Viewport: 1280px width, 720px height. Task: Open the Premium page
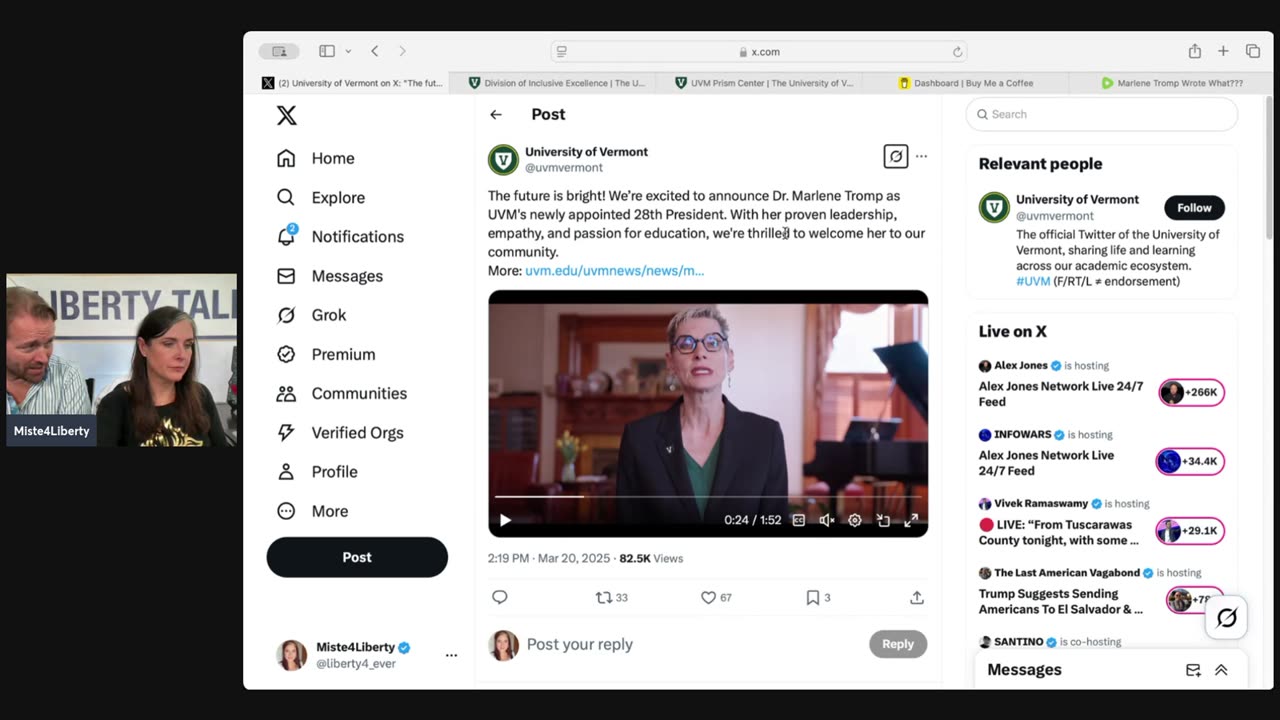[326, 354]
